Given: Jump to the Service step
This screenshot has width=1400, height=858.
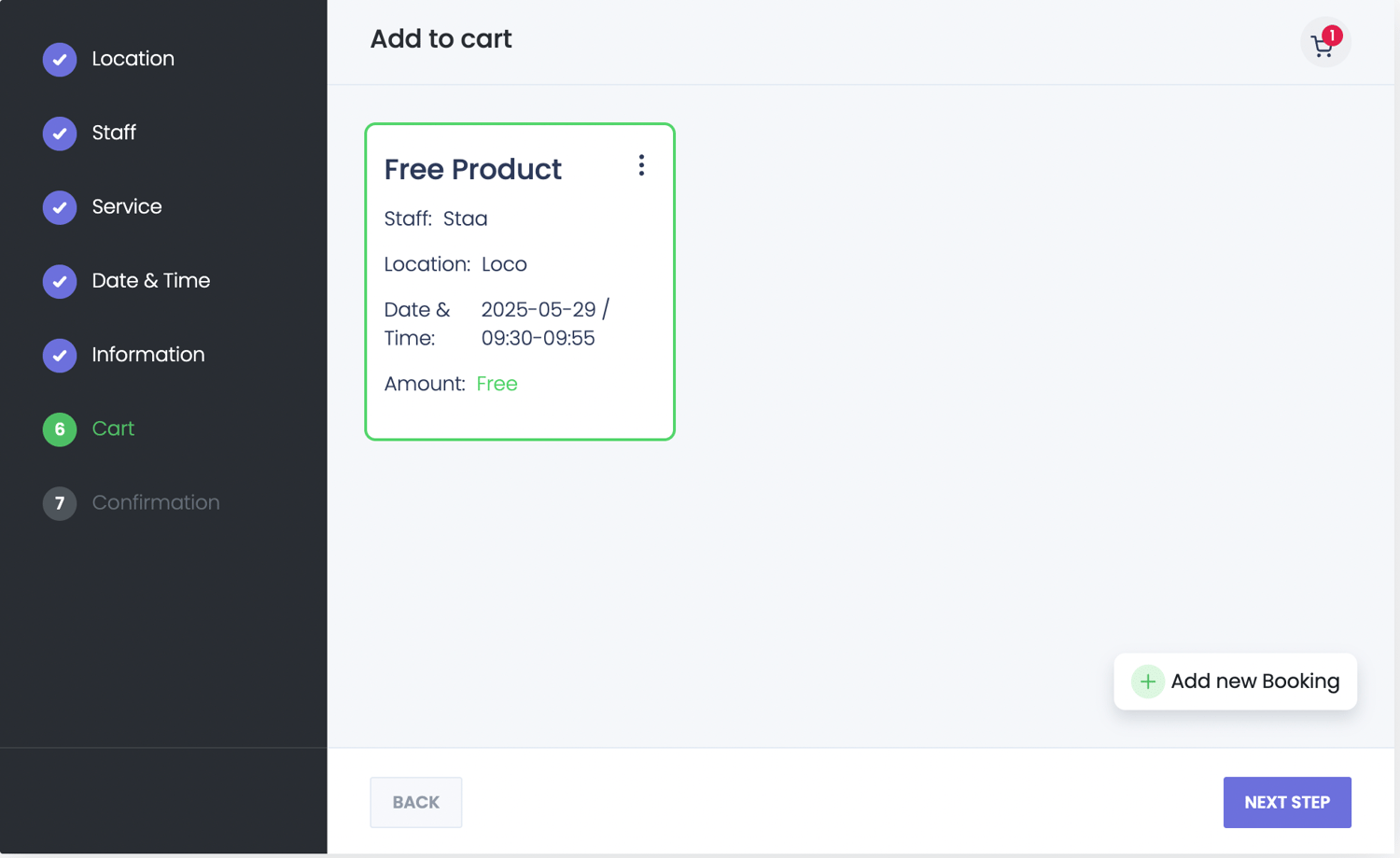Looking at the screenshot, I should (127, 206).
